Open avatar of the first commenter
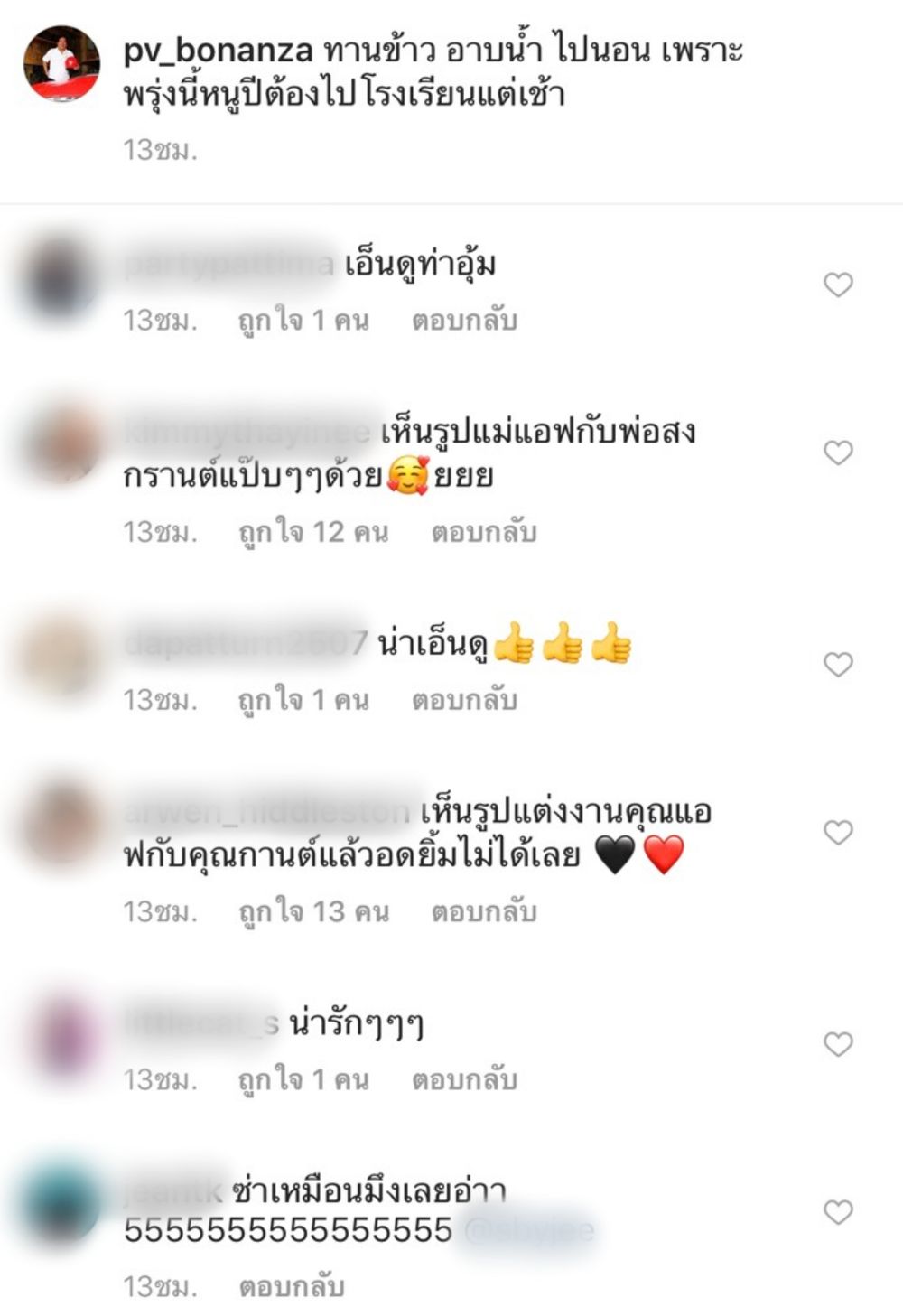Viewport: 903px width, 1316px height. tap(61, 280)
